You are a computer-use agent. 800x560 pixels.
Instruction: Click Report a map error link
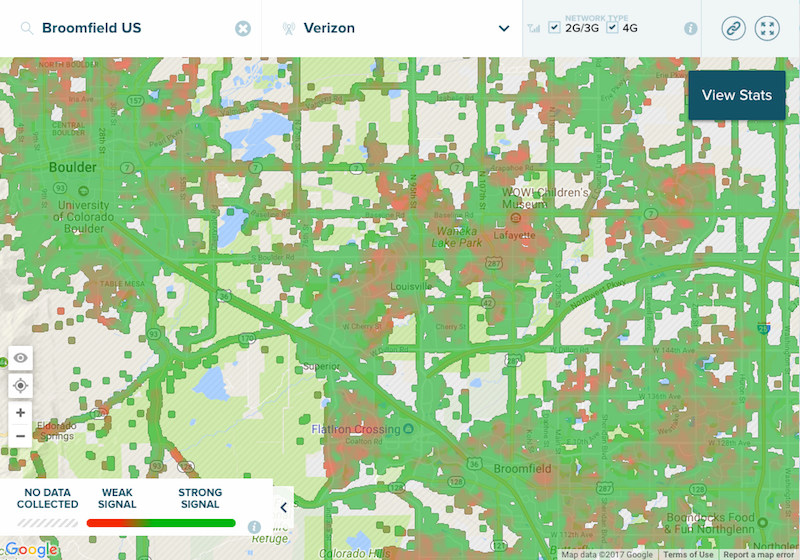click(x=759, y=554)
